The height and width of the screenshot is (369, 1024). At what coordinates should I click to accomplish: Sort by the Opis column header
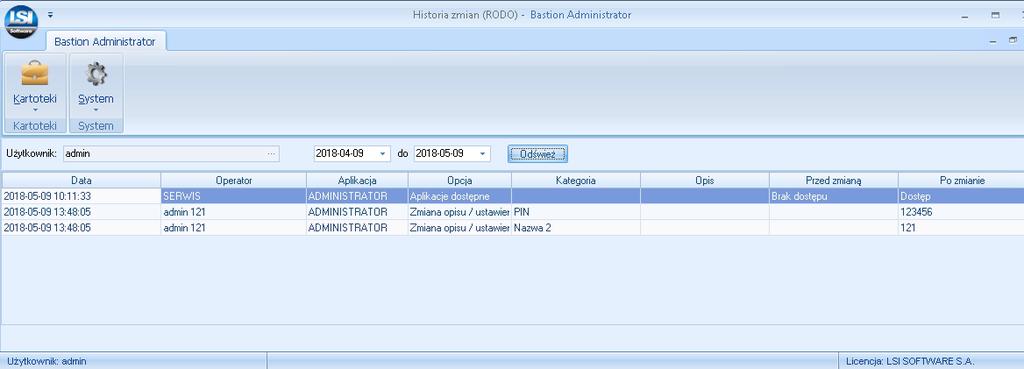click(x=705, y=180)
